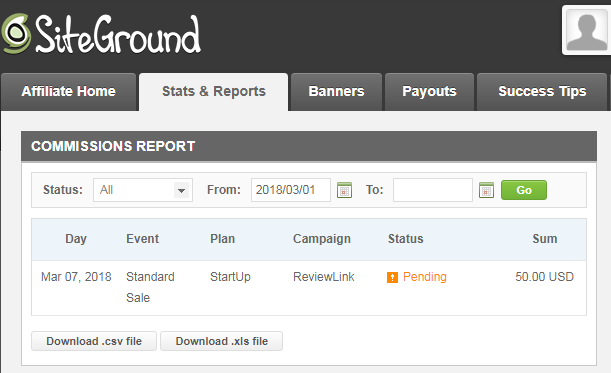Click the orange Pending warning icon
The width and height of the screenshot is (611, 373).
(x=392, y=277)
